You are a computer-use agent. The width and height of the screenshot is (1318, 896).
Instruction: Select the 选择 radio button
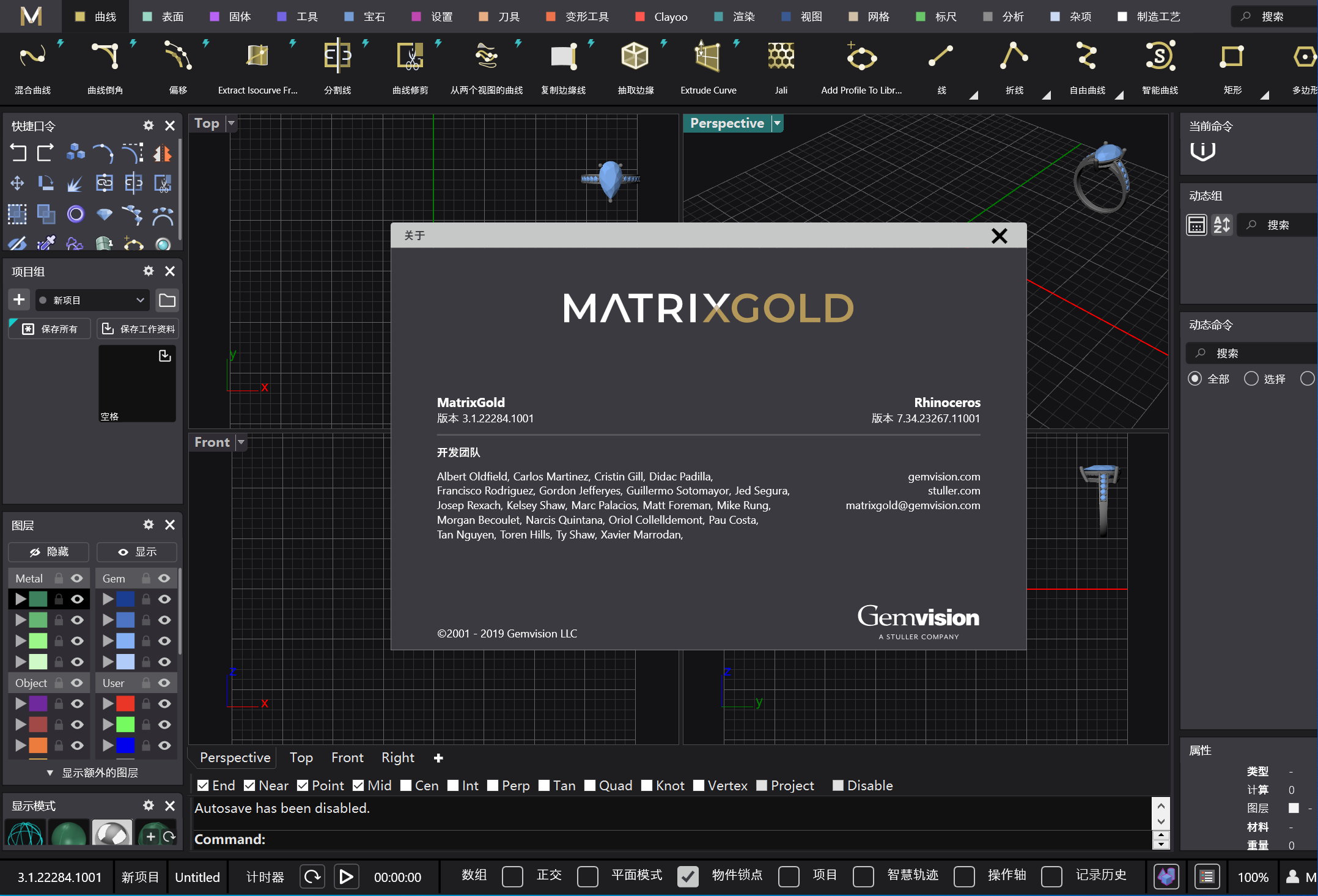tap(1251, 379)
